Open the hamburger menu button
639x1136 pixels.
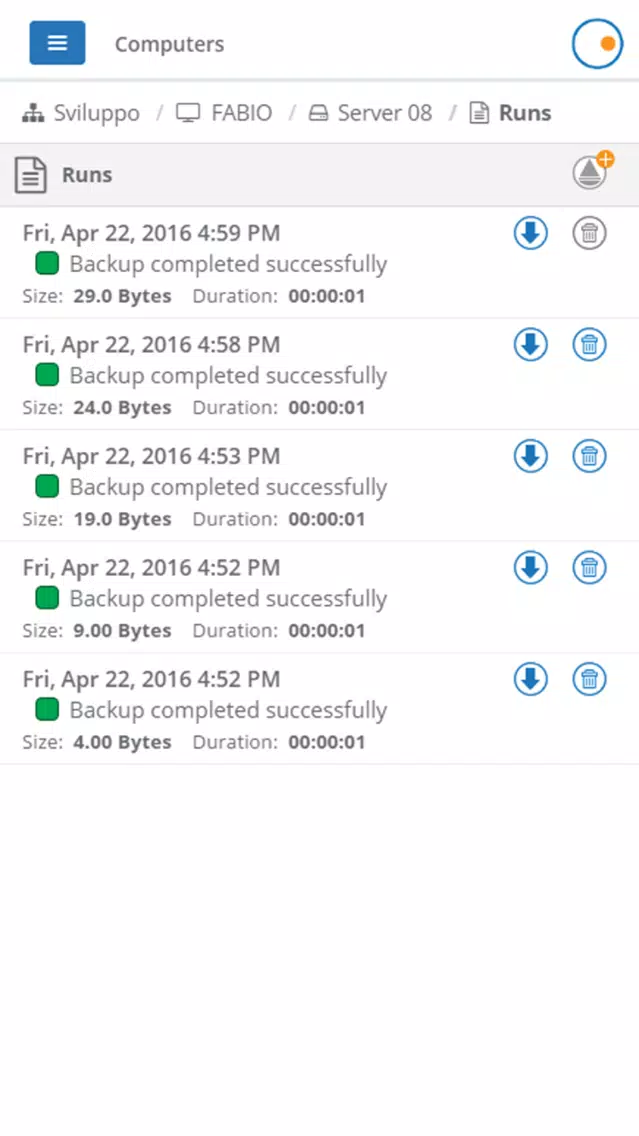[57, 43]
